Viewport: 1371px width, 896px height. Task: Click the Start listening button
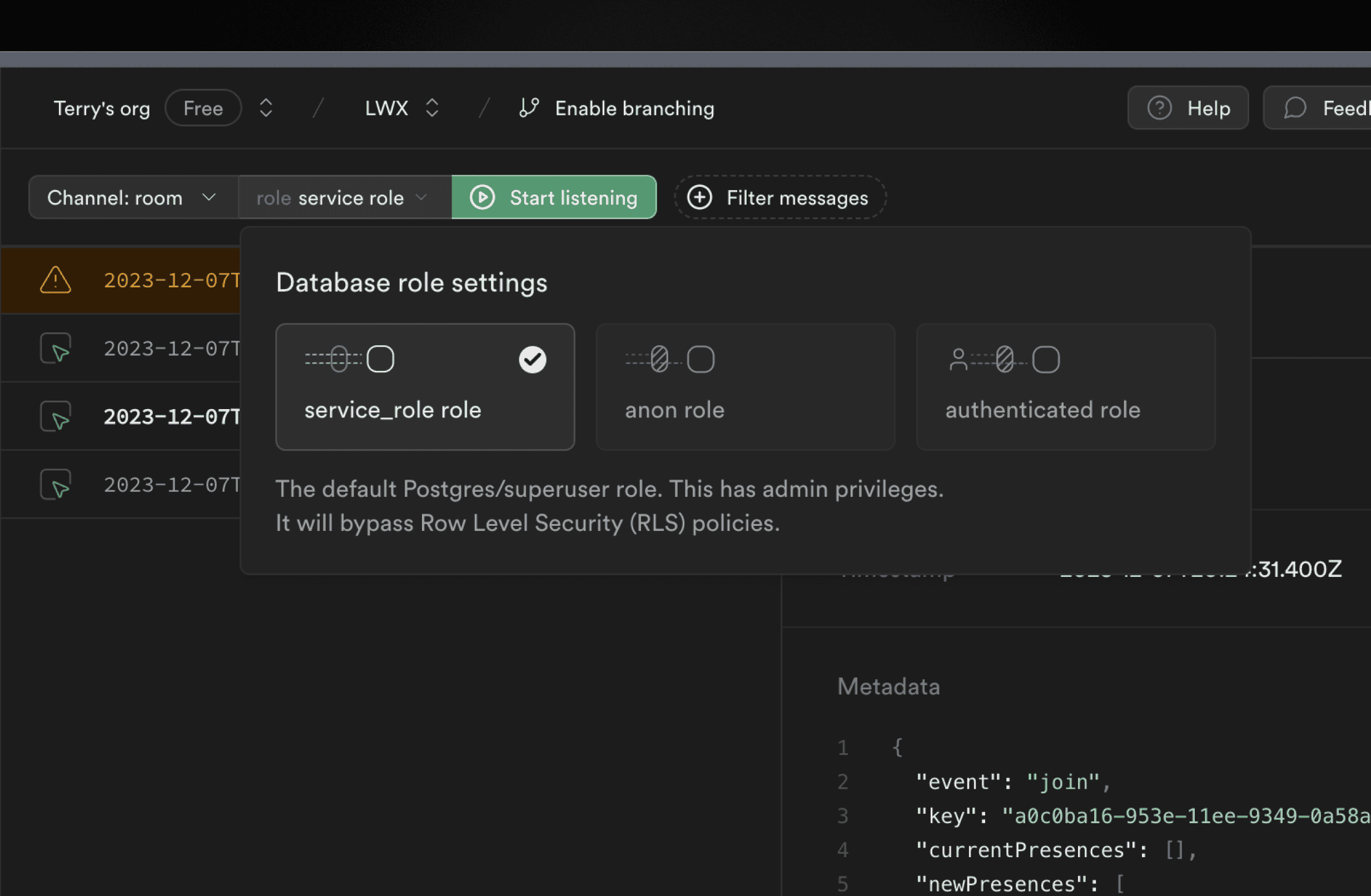click(x=554, y=197)
